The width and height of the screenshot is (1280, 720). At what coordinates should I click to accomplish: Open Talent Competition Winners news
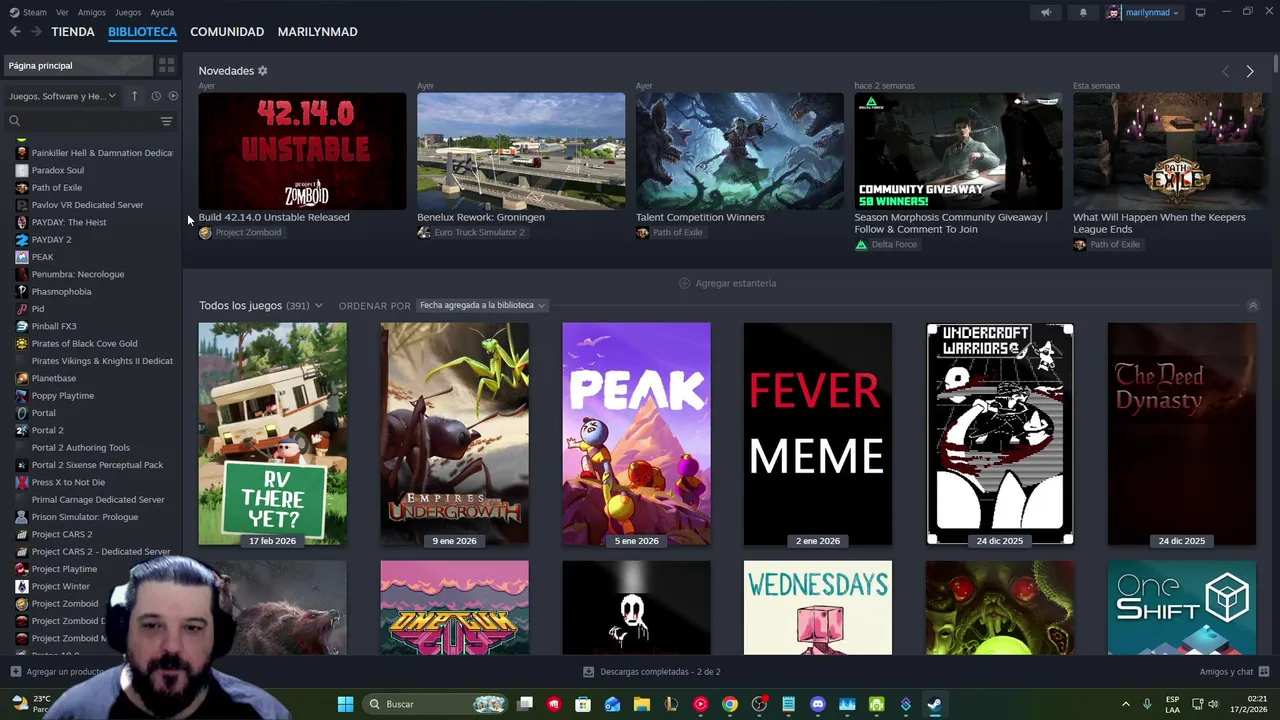740,151
